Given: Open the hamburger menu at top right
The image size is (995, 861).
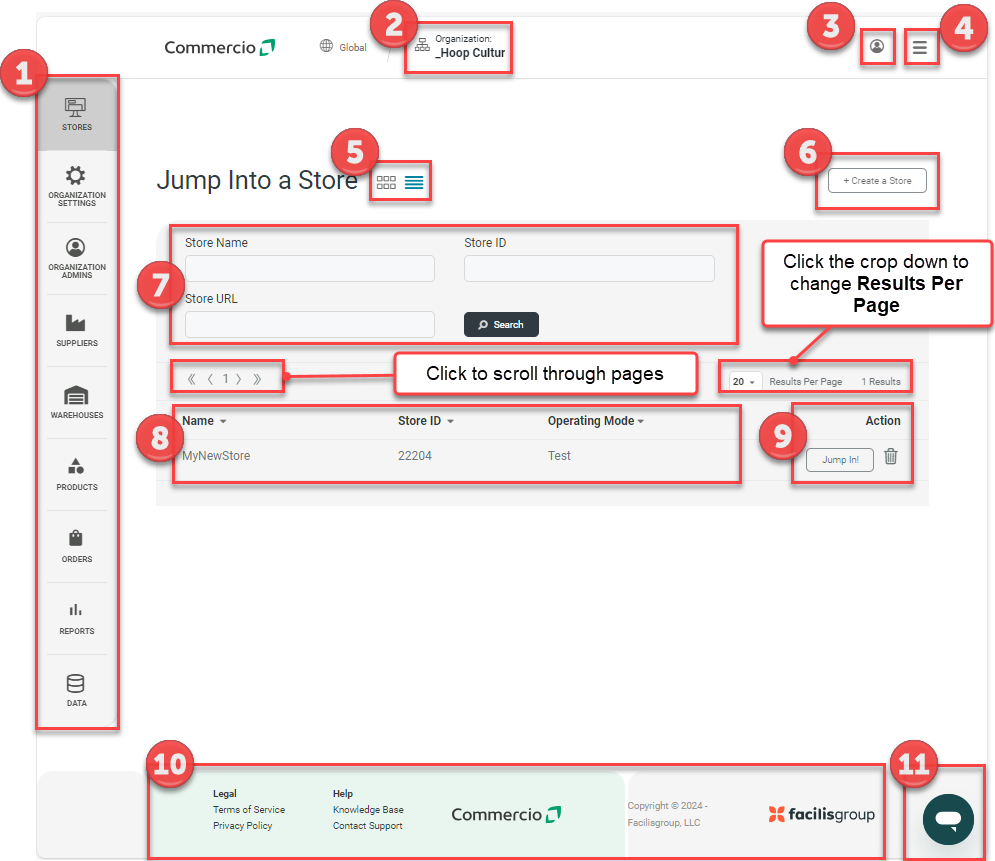Looking at the screenshot, I should coord(921,47).
